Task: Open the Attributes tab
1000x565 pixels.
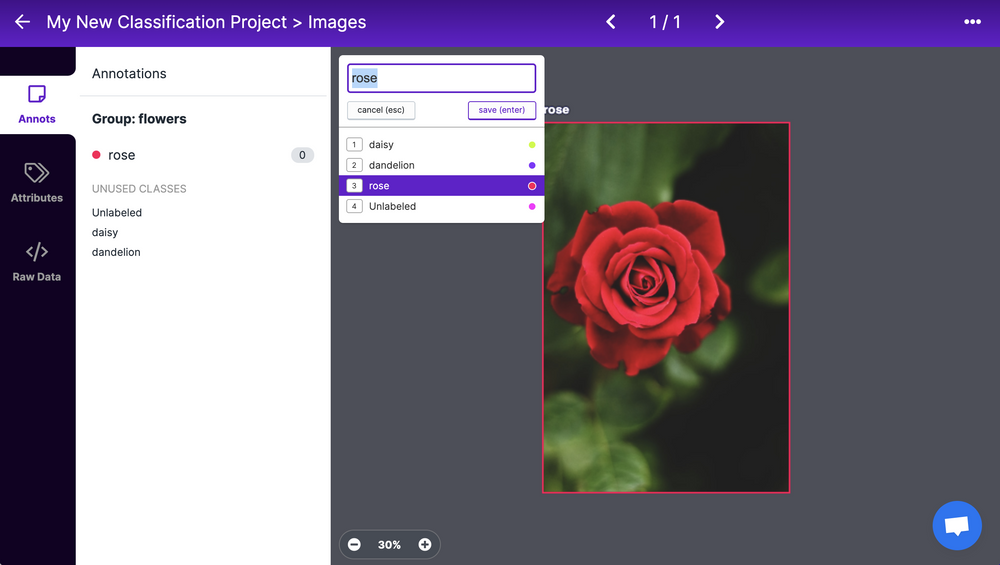Action: (37, 183)
